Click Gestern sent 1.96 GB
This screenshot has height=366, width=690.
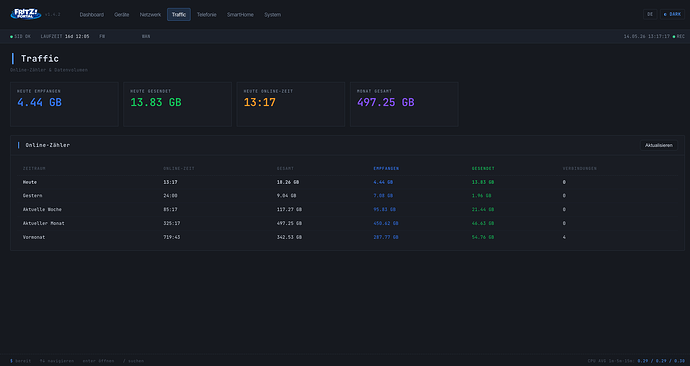tap(481, 196)
